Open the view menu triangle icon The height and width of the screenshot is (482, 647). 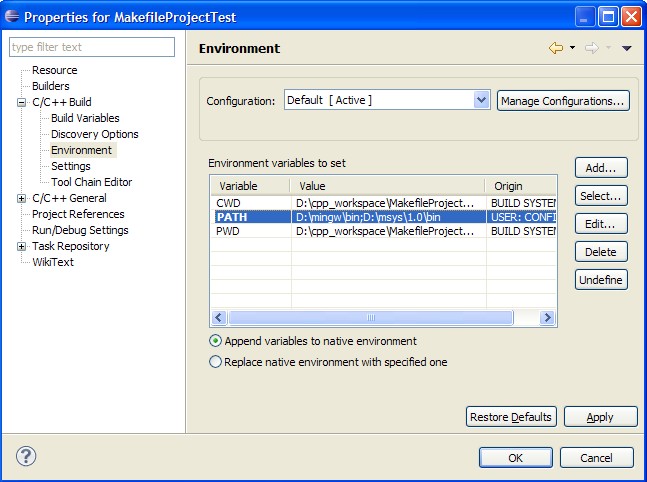pos(627,48)
